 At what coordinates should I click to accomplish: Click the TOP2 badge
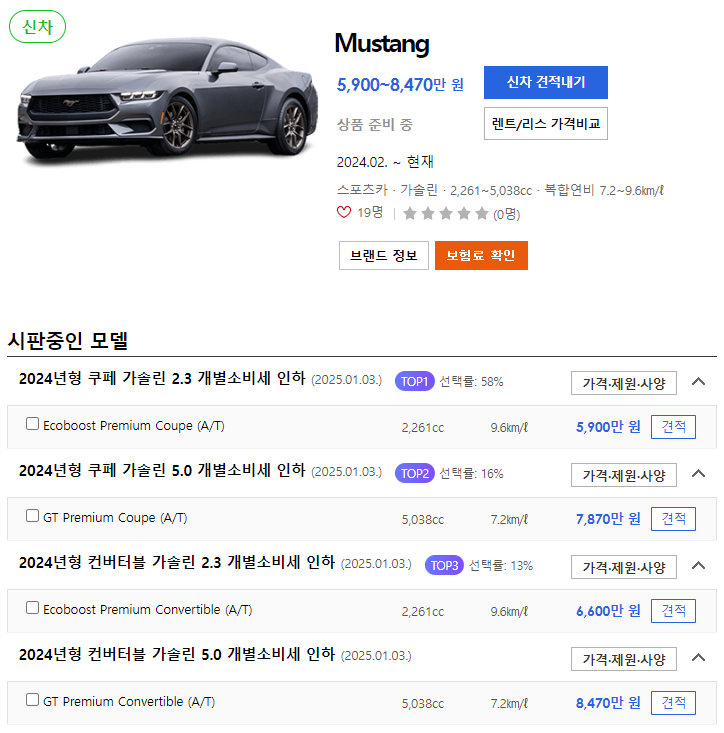point(415,474)
